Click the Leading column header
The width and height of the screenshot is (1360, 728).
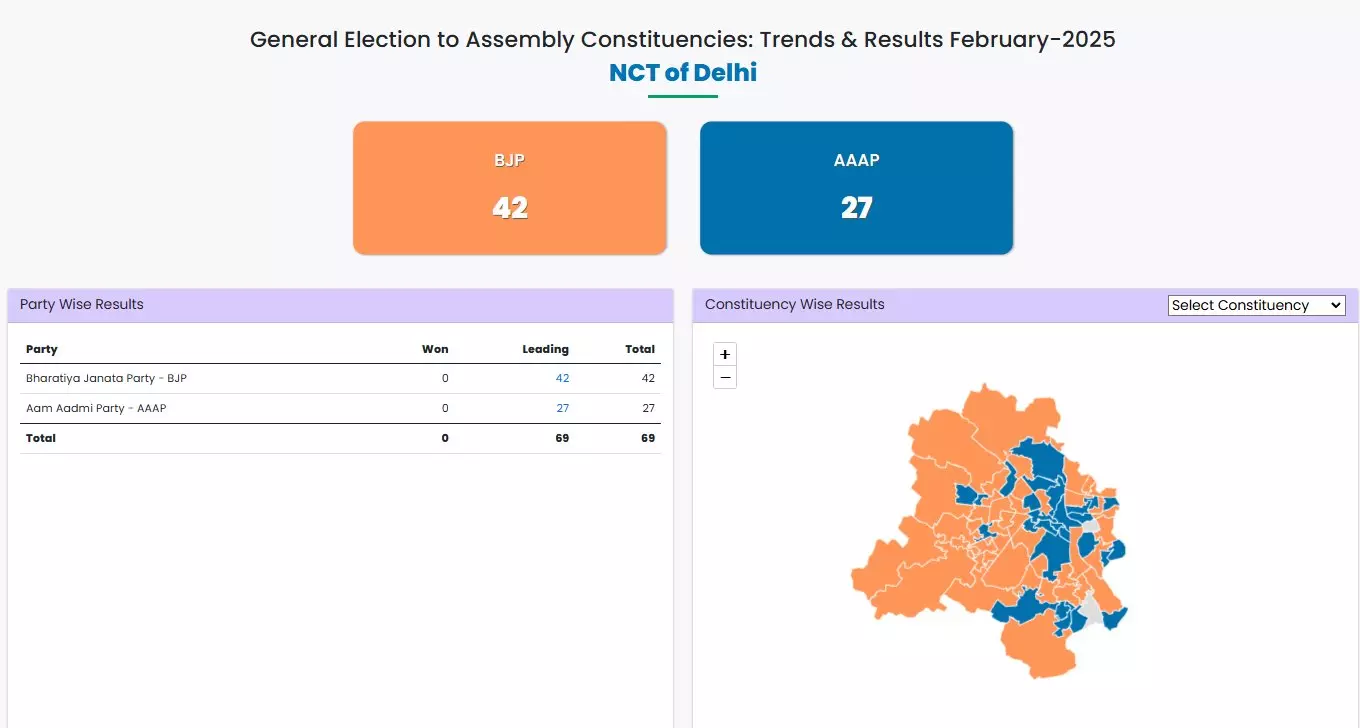click(x=545, y=349)
